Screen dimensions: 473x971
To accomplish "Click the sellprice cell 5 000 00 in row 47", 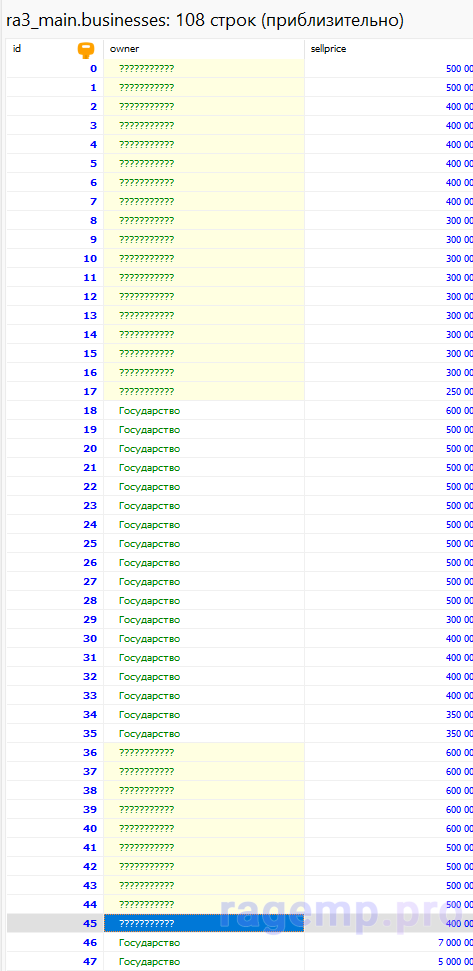I will coord(389,961).
